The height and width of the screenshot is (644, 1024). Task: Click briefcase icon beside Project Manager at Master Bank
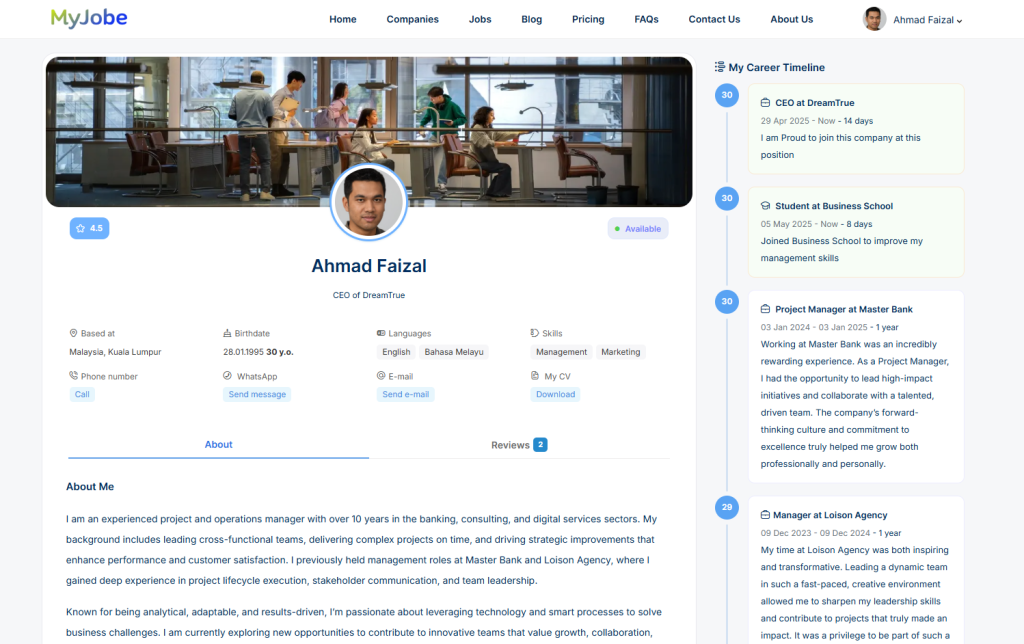click(765, 309)
